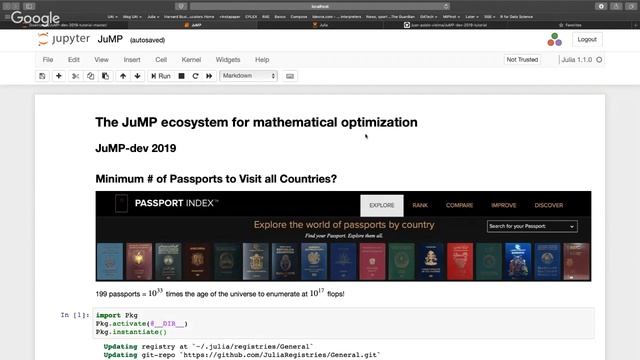This screenshot has width=640, height=360.
Task: Switch to the Favorites browser tab
Action: click(570, 25)
